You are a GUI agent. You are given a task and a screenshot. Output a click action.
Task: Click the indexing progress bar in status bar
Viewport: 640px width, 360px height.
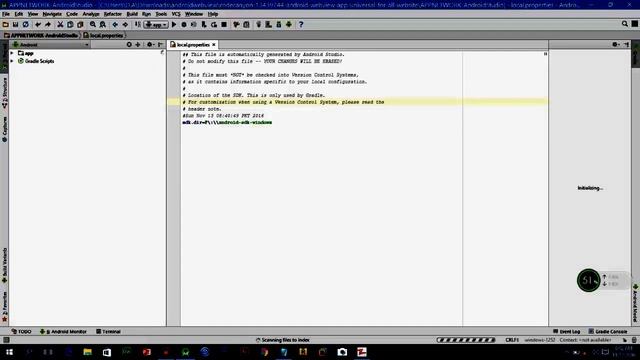[x=466, y=340]
